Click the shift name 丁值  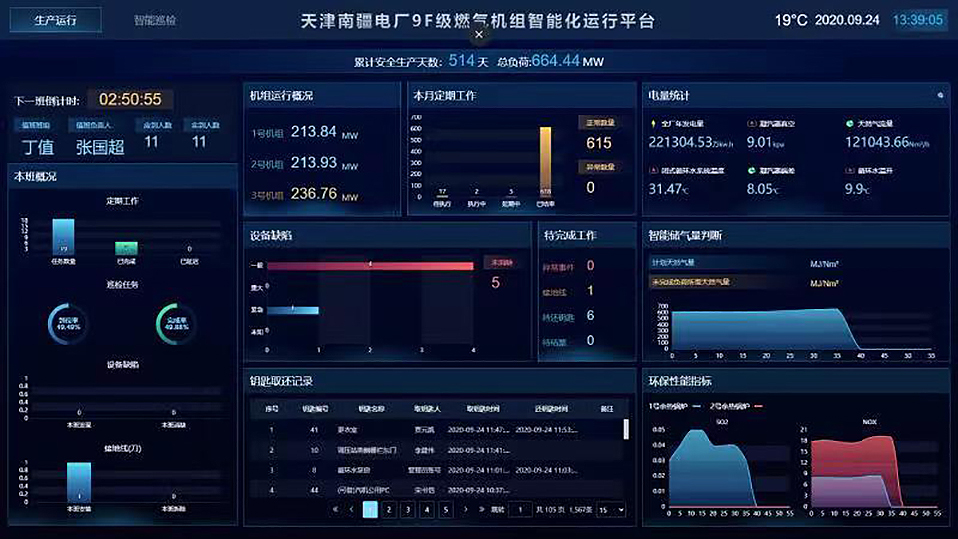(x=38, y=147)
